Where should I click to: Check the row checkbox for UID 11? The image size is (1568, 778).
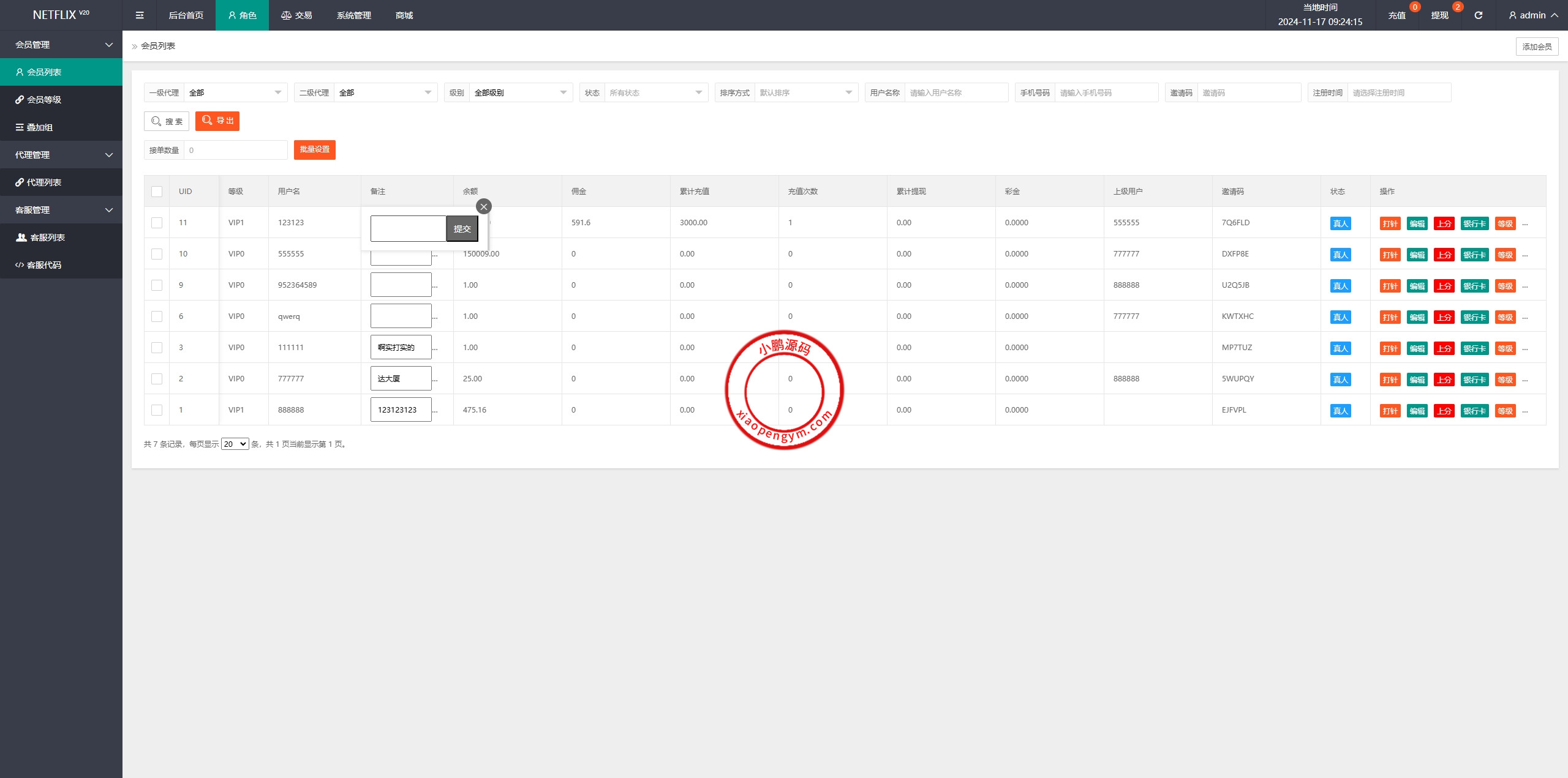click(x=157, y=223)
